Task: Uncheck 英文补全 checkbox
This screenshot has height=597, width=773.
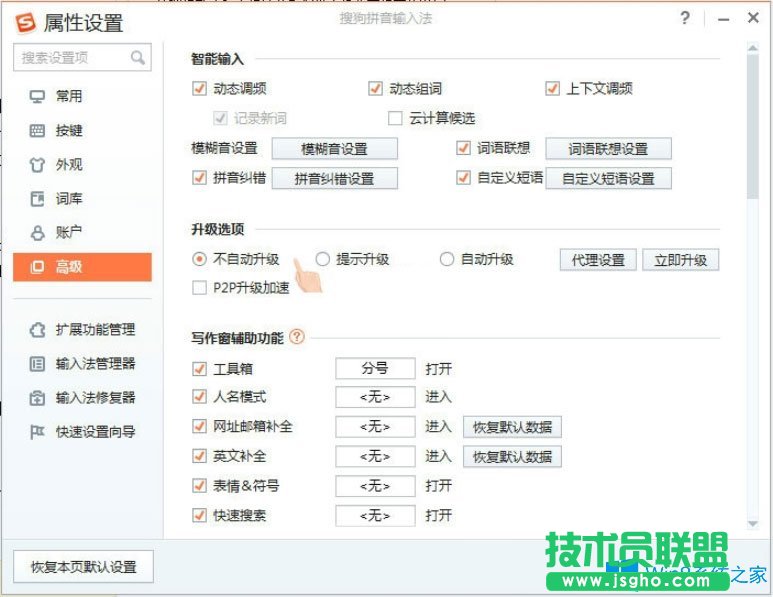Action: tap(199, 456)
